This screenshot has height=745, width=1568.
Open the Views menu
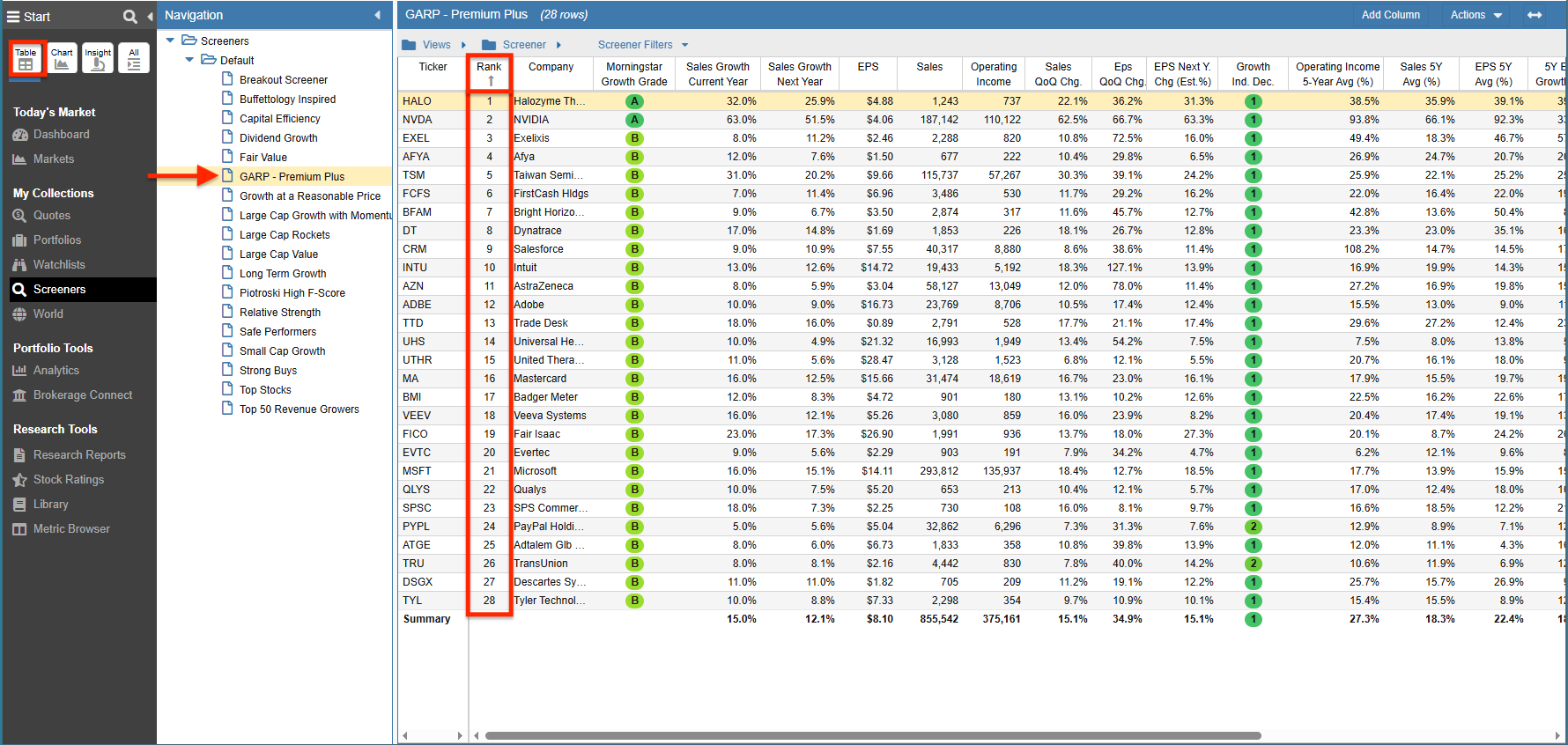pyautogui.click(x=434, y=45)
